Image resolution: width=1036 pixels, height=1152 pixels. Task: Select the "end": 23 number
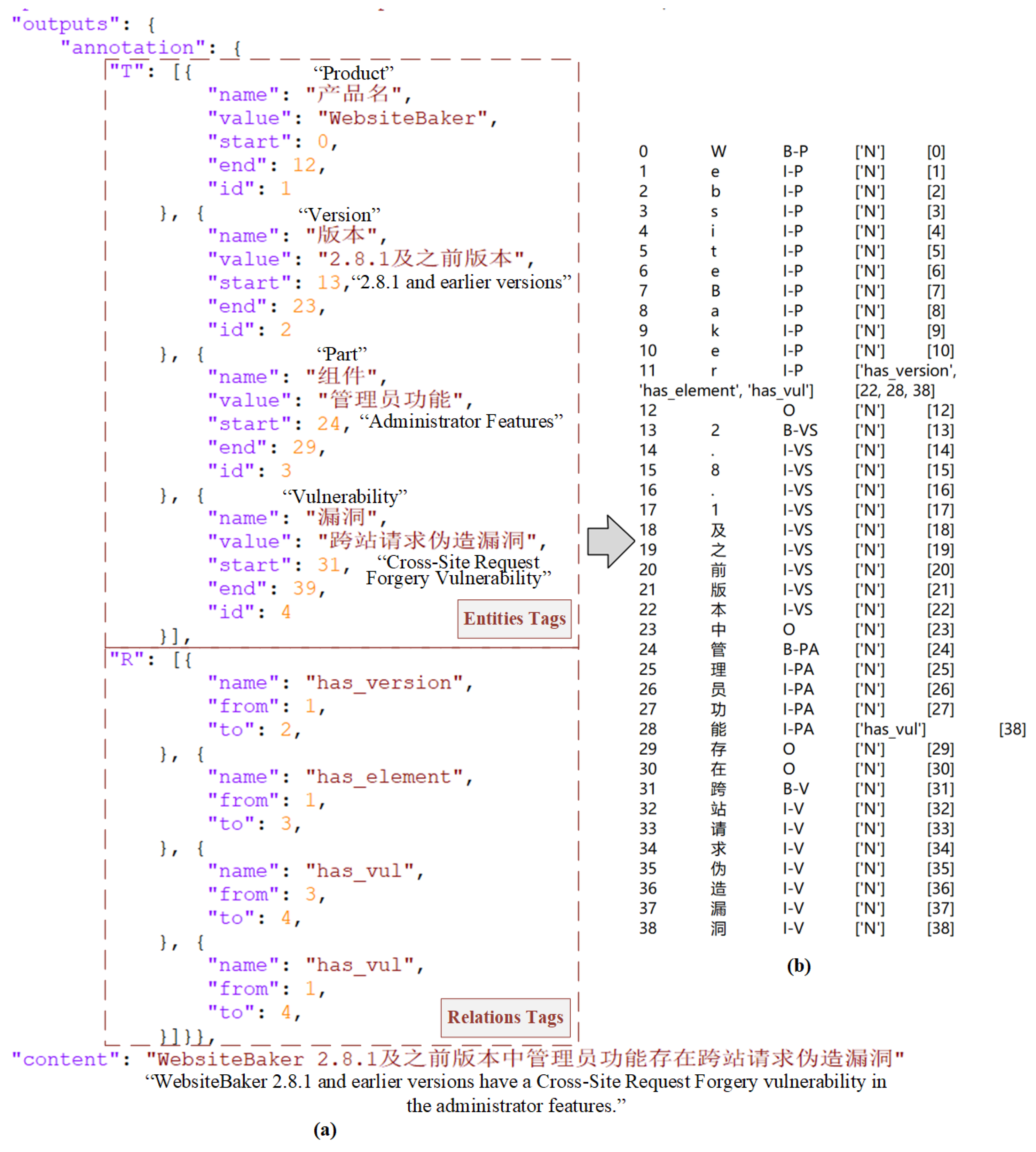point(304,306)
